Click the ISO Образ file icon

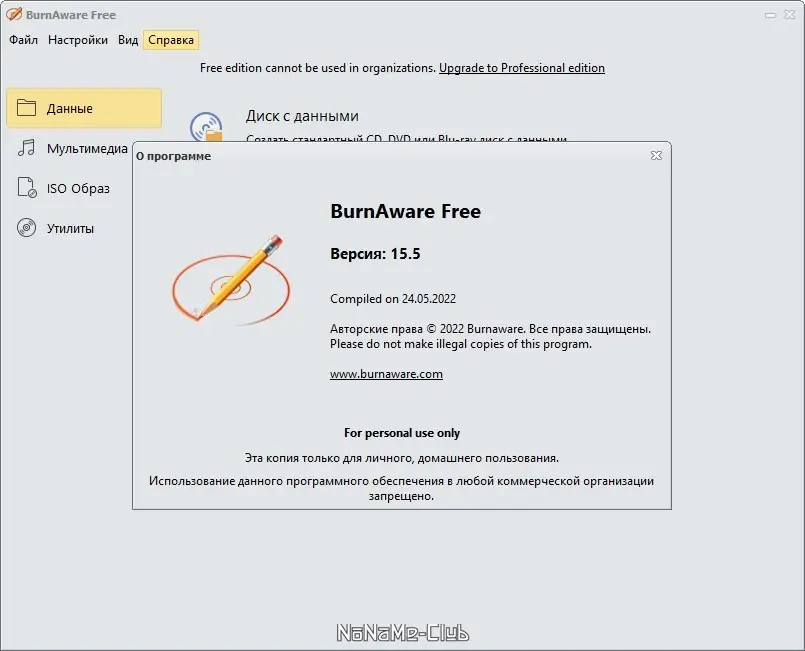tap(27, 187)
